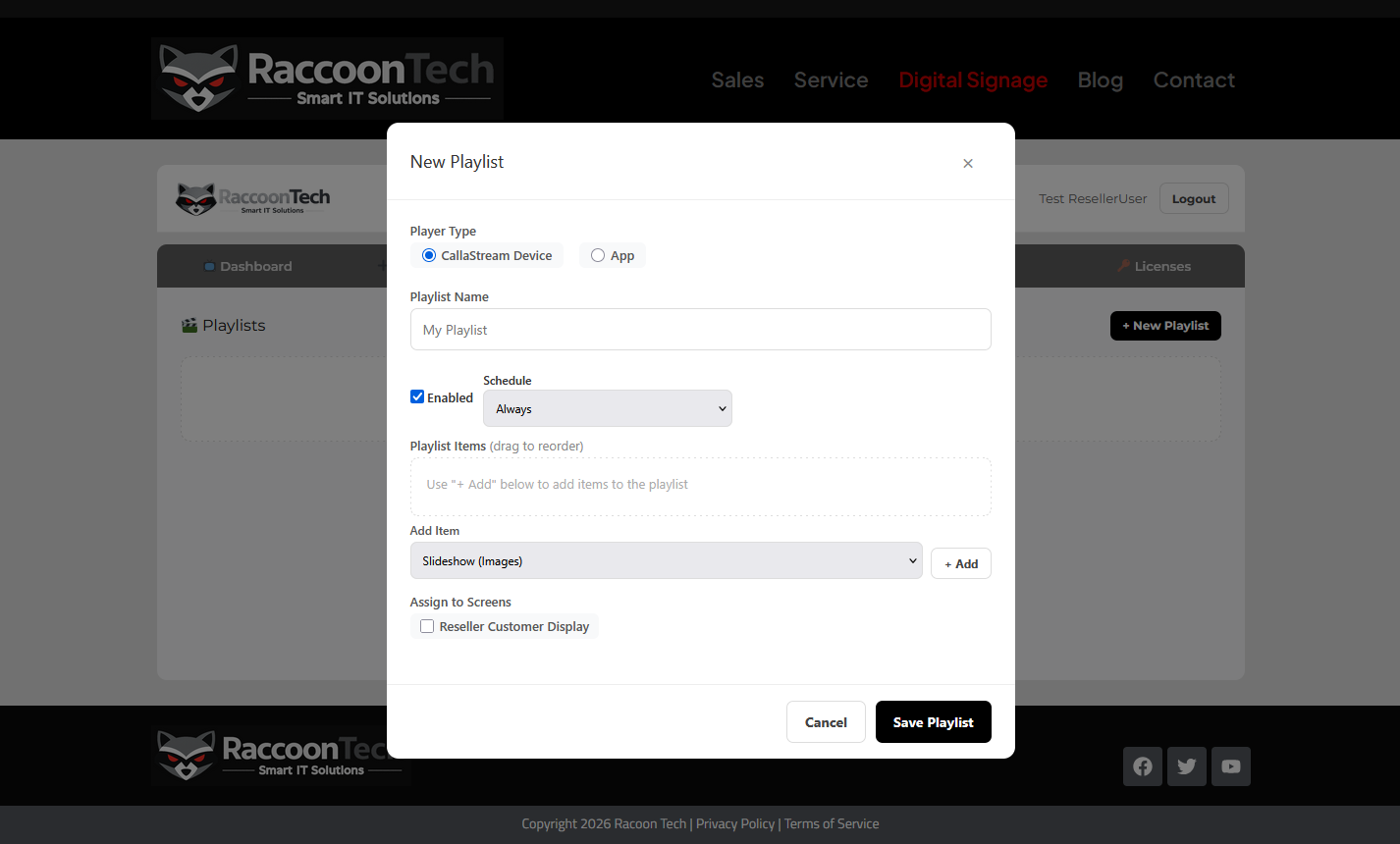This screenshot has height=844, width=1400.
Task: Click the small RaccoonTech dashboard logo
Action: click(x=253, y=198)
